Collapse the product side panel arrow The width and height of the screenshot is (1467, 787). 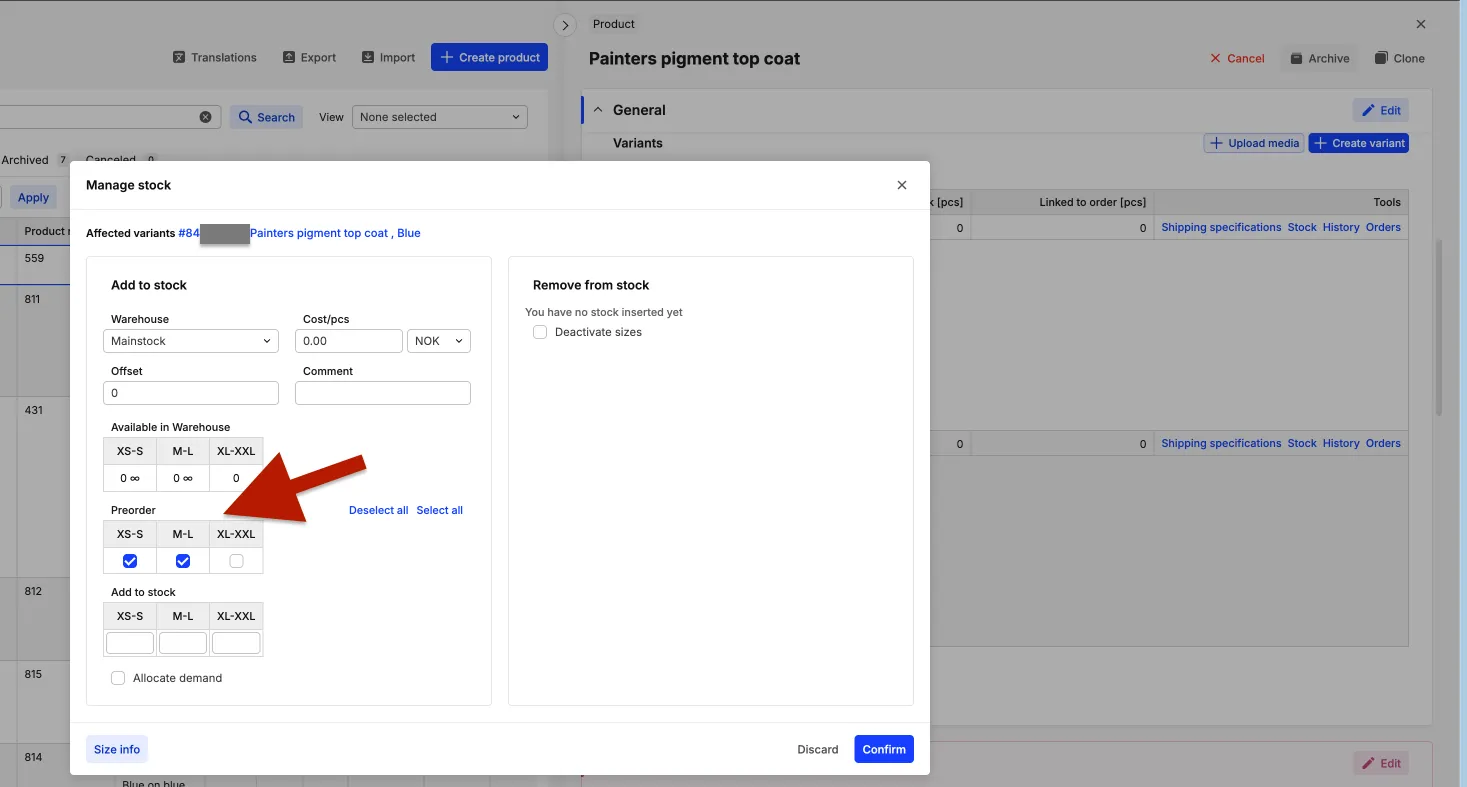point(565,25)
